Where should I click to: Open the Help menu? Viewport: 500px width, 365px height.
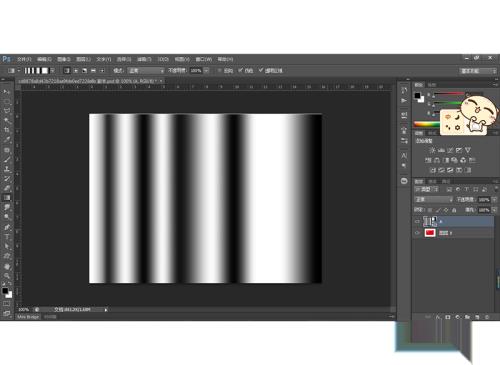coord(225,59)
